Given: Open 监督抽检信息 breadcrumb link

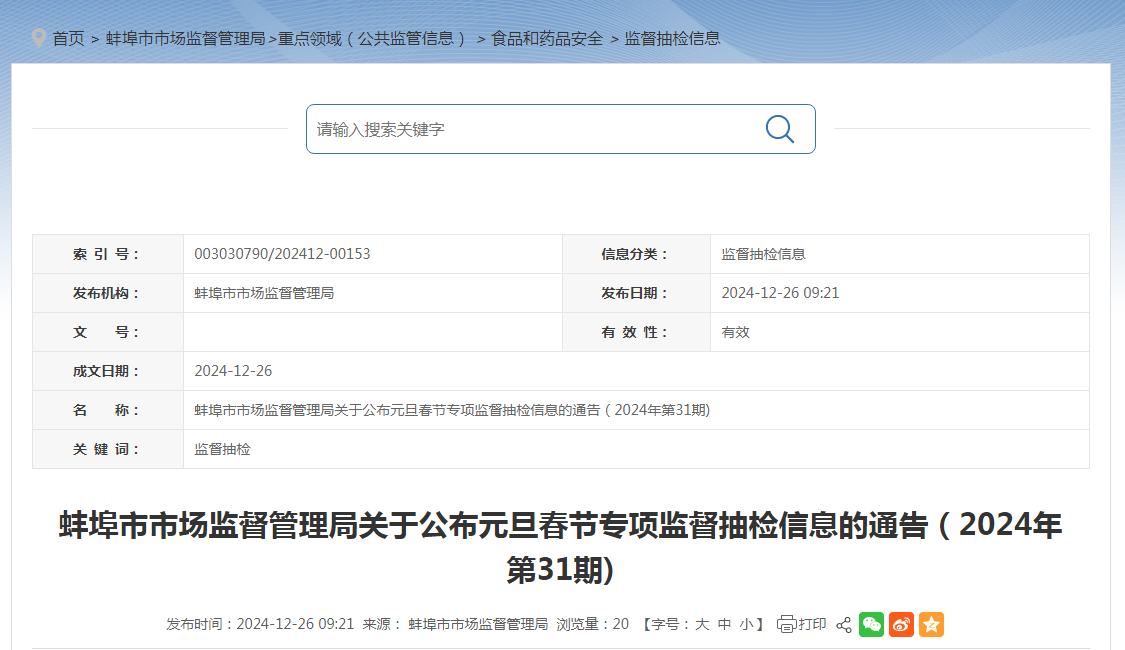Looking at the screenshot, I should point(672,39).
